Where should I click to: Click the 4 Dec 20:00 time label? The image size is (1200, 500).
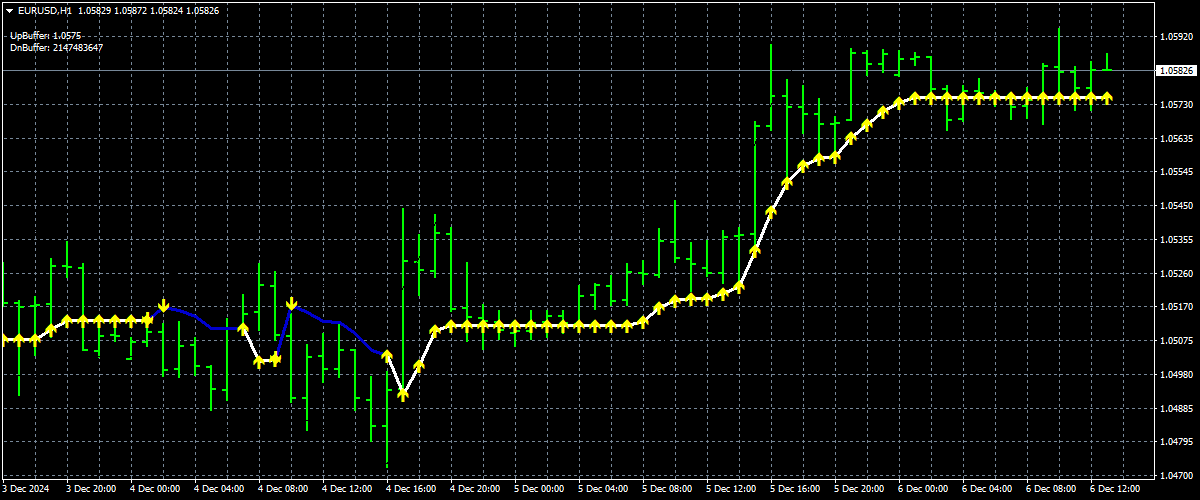475,490
